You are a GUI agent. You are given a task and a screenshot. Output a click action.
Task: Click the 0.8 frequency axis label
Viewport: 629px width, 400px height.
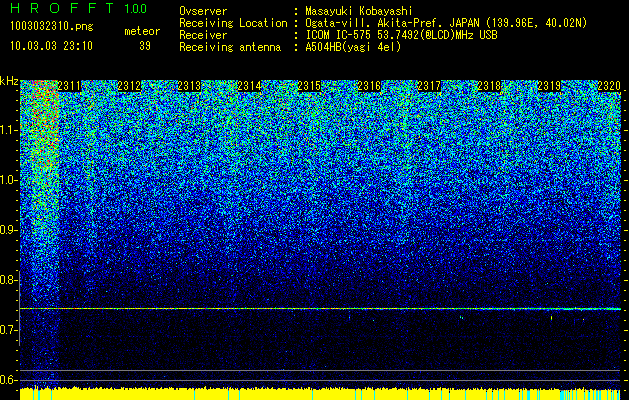[x=9, y=280]
